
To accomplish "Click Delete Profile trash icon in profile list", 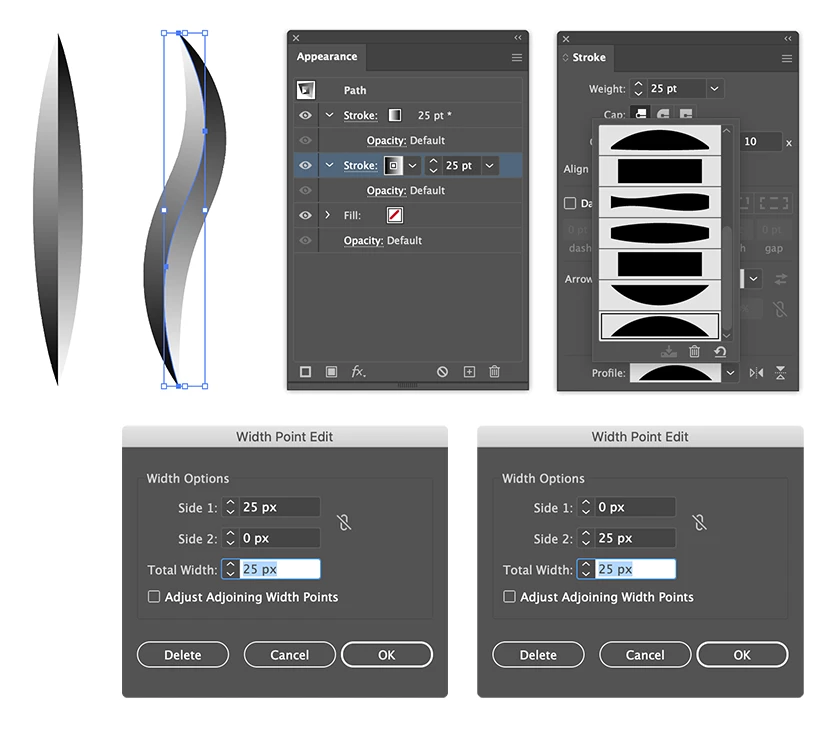I will [x=695, y=351].
